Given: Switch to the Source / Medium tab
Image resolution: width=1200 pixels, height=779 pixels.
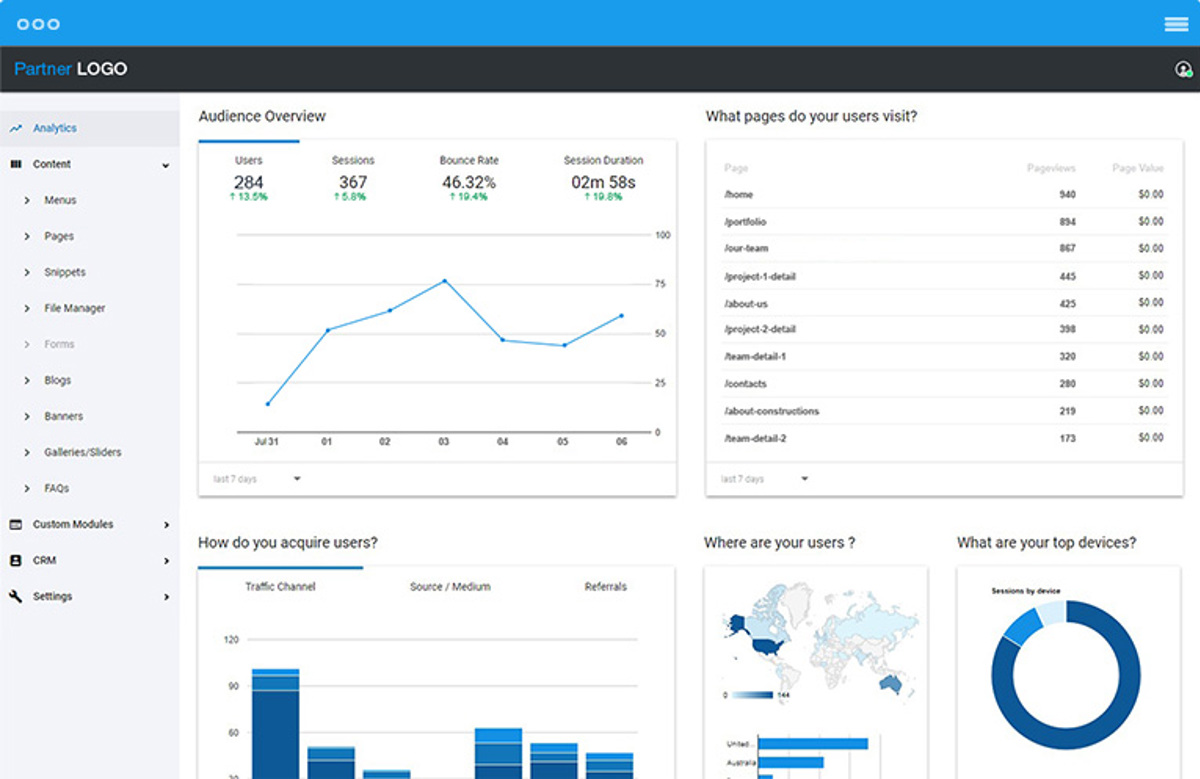Looking at the screenshot, I should (450, 587).
